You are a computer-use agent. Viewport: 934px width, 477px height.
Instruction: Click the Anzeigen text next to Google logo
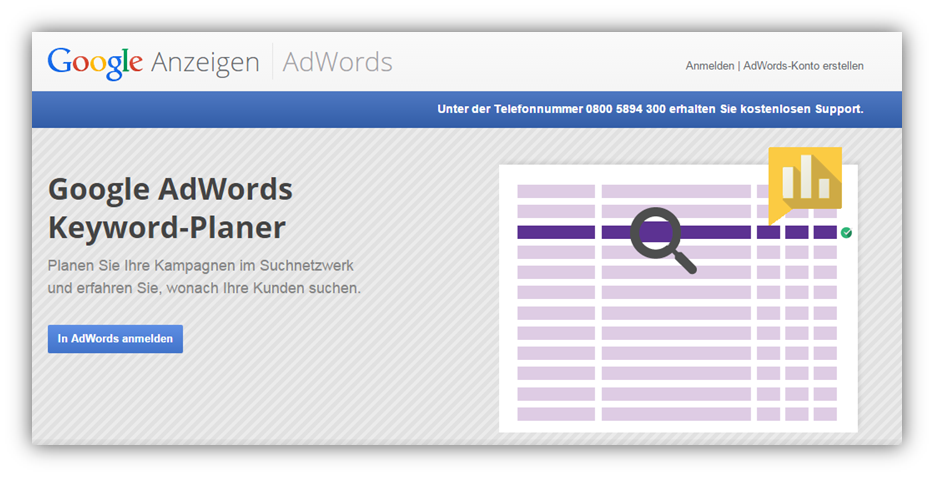pyautogui.click(x=205, y=63)
